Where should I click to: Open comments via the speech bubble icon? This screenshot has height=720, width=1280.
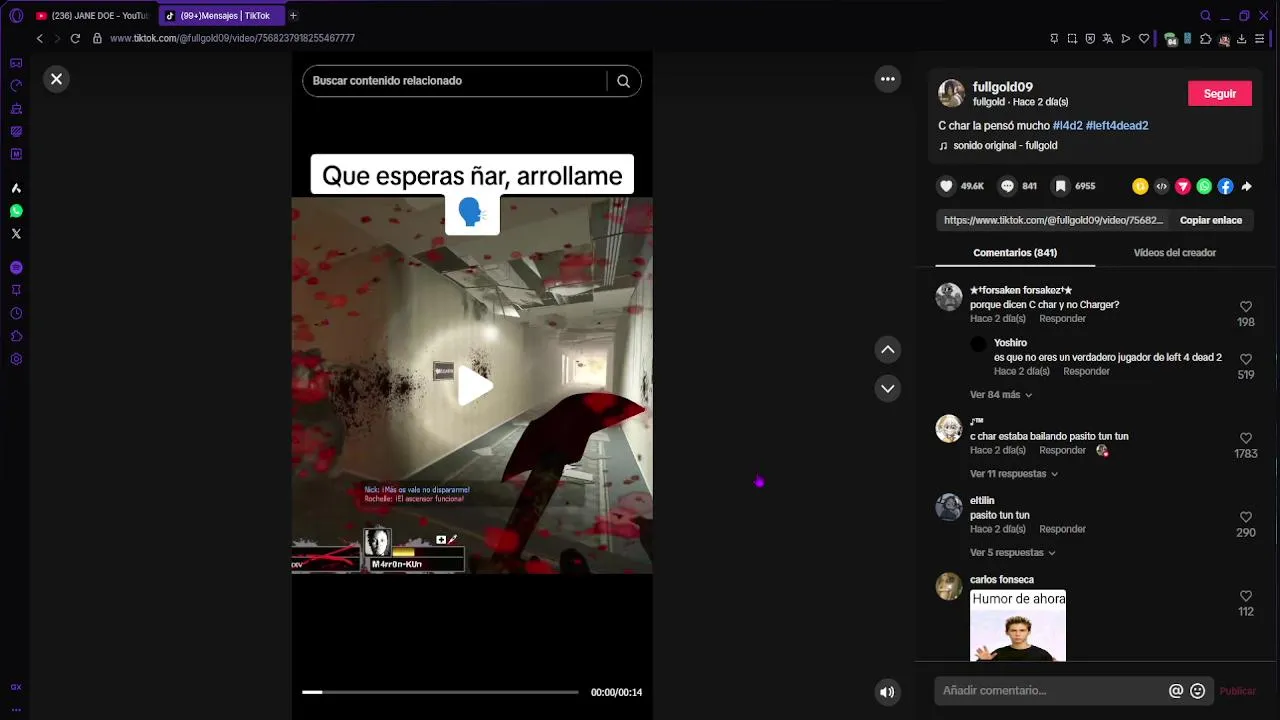point(1008,186)
